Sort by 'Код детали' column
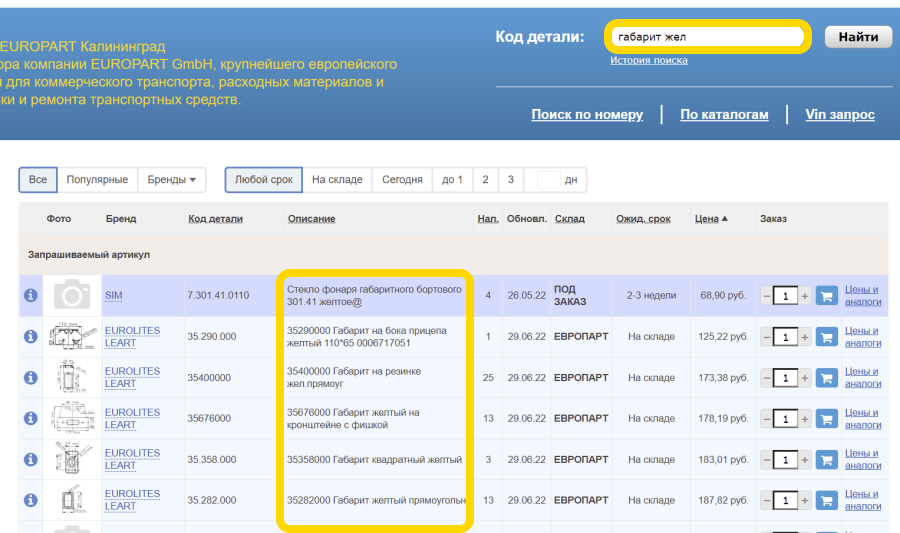The image size is (900, 533). pos(215,219)
